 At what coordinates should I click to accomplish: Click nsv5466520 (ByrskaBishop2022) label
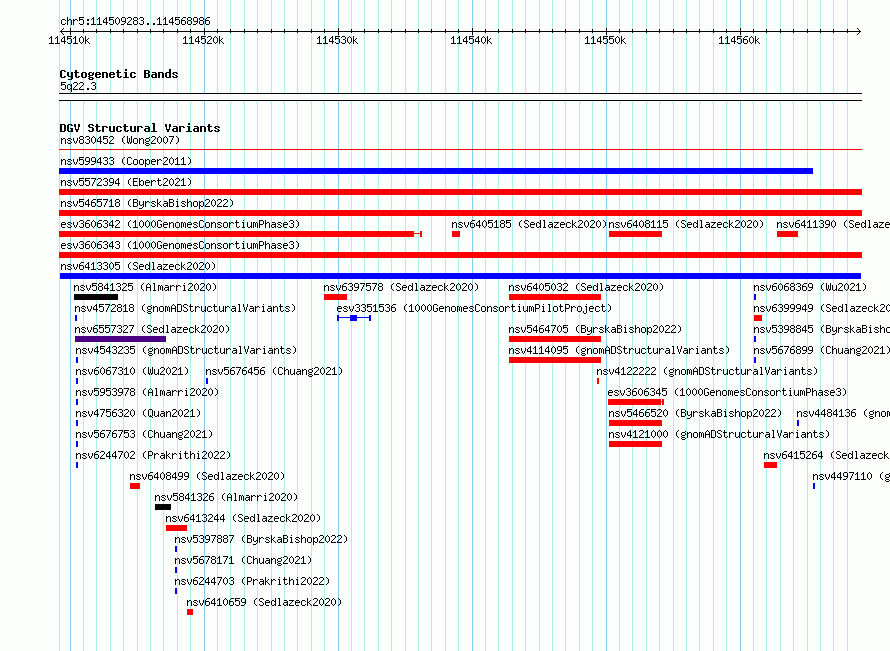pos(695,413)
